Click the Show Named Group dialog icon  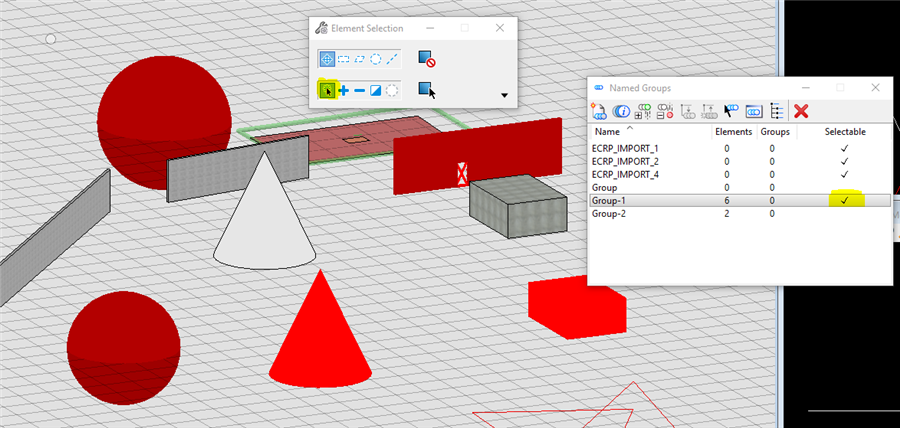pos(754,111)
